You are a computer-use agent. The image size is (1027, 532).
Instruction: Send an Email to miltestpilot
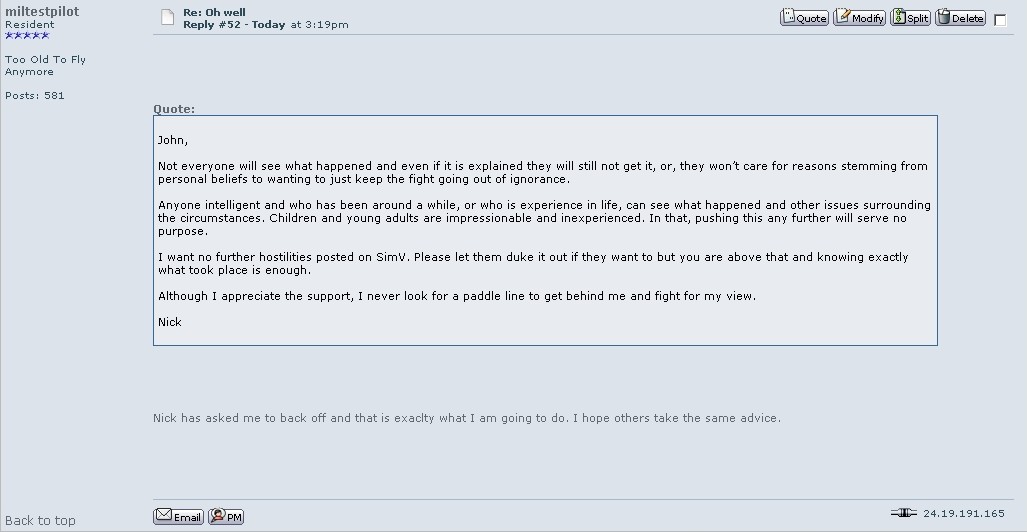pos(178,516)
